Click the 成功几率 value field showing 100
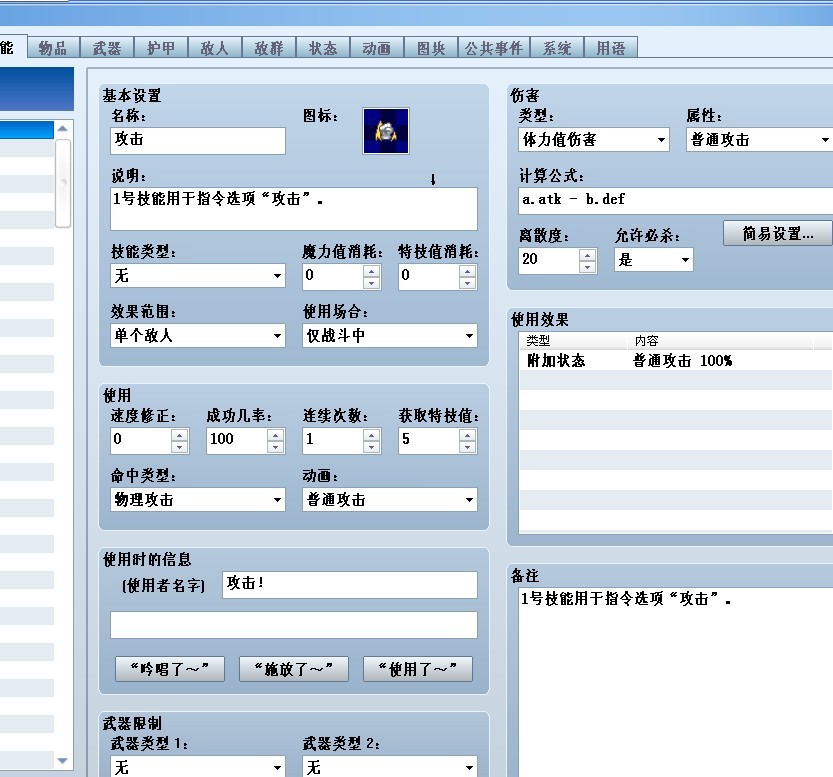 pyautogui.click(x=237, y=441)
